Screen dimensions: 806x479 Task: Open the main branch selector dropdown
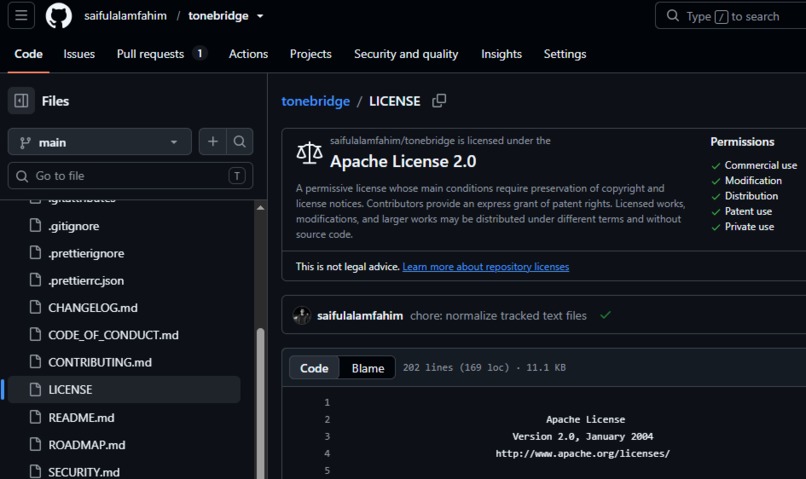100,142
